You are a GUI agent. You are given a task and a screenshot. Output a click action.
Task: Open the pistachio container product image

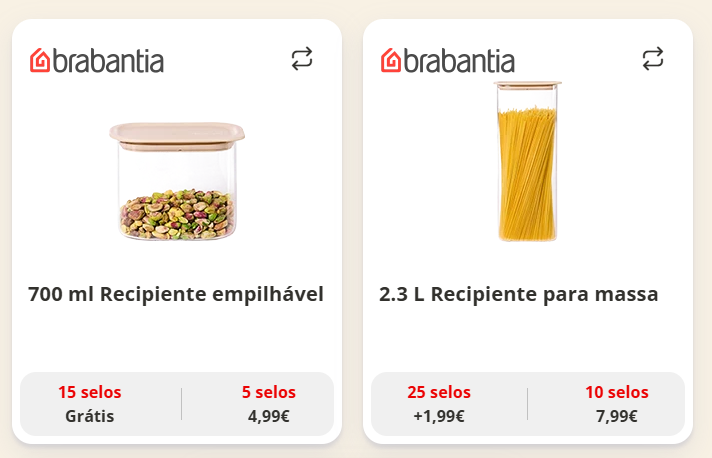click(x=177, y=181)
